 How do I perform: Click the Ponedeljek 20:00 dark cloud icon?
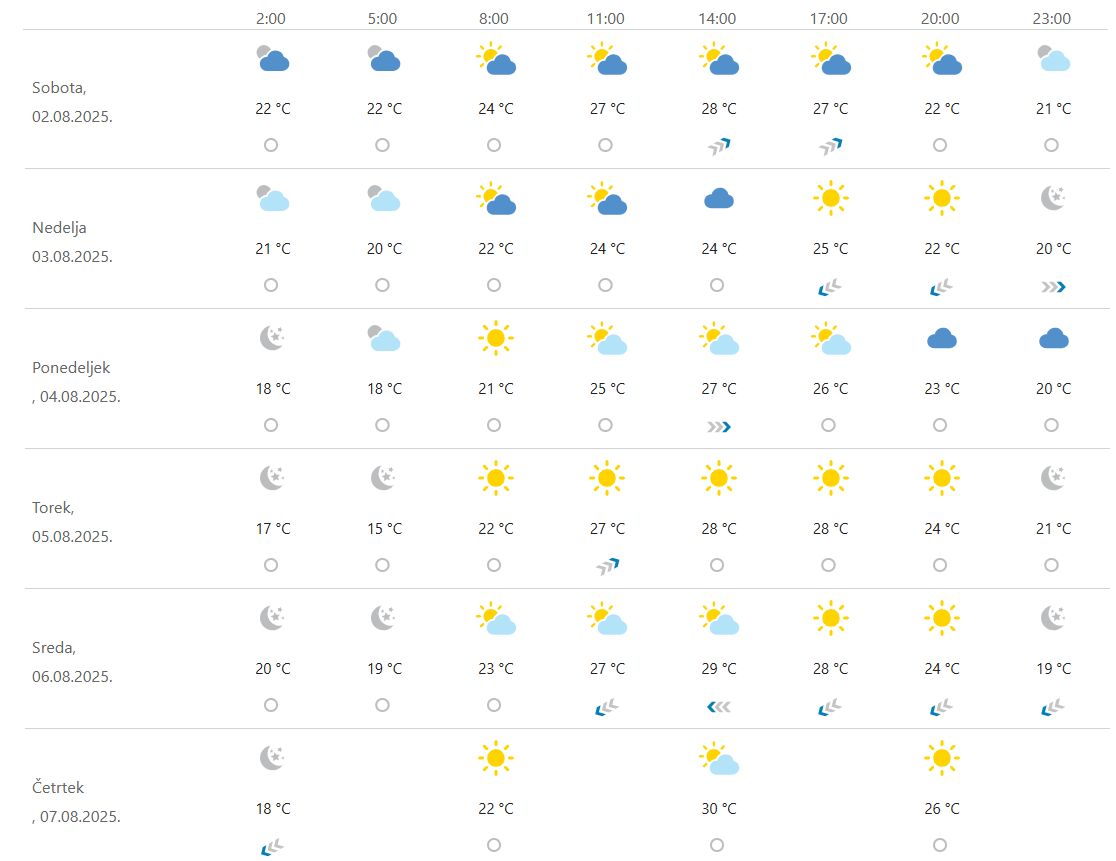pyautogui.click(x=941, y=339)
